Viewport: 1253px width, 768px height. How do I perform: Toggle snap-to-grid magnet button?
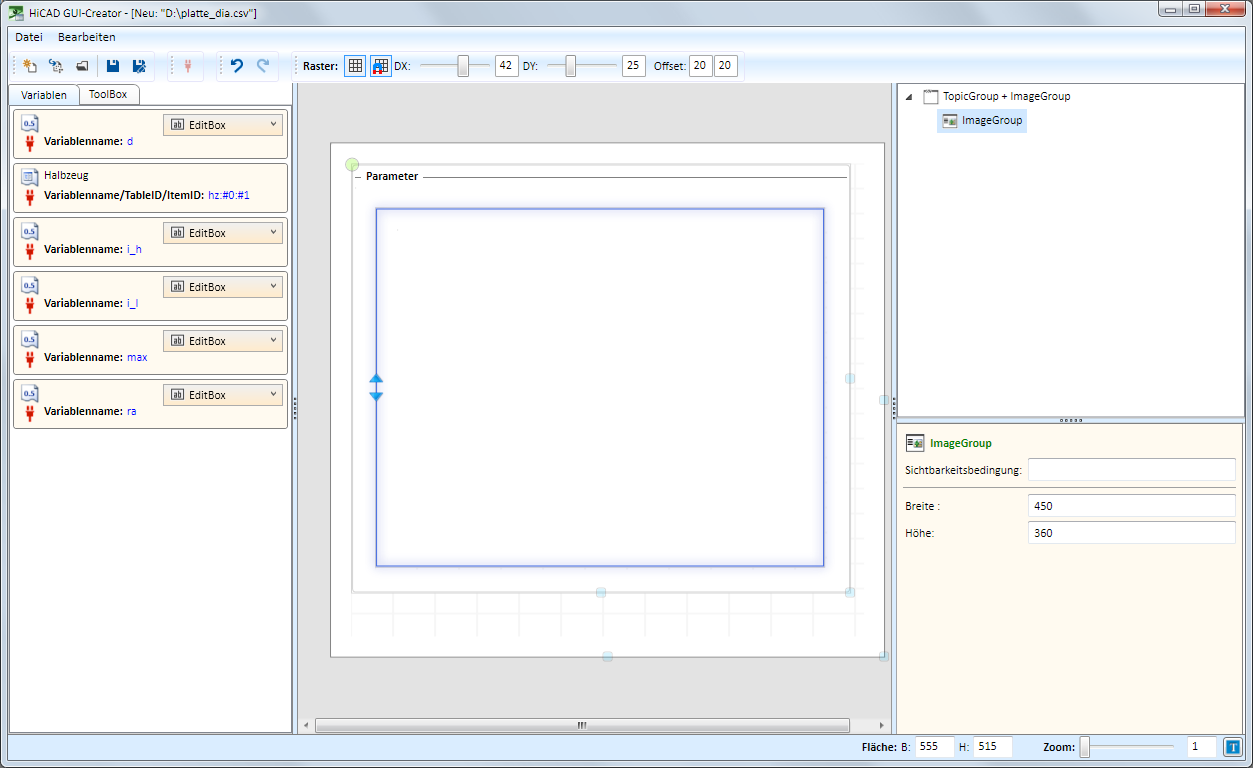(x=381, y=66)
